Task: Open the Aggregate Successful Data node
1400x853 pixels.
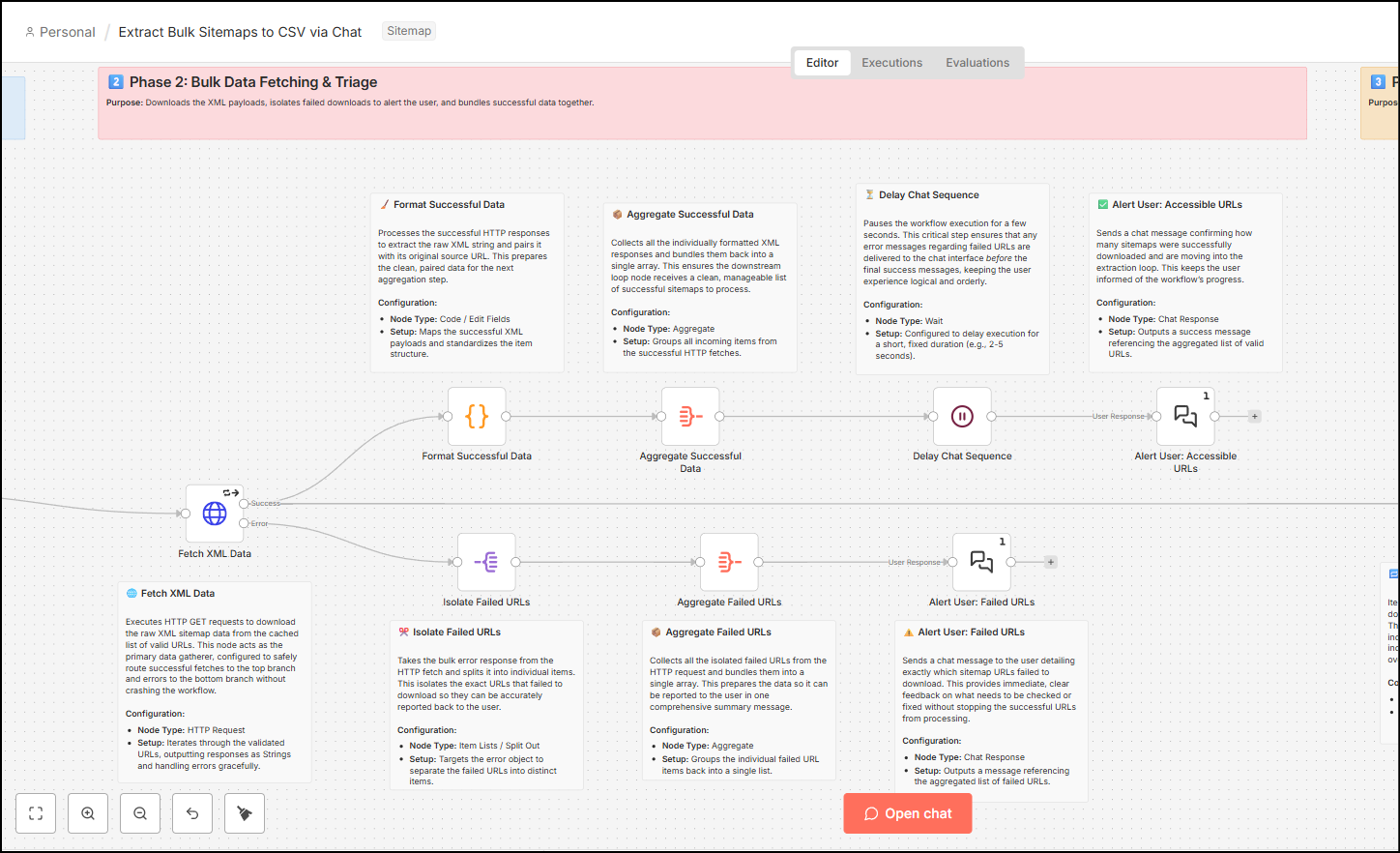Action: (x=690, y=416)
